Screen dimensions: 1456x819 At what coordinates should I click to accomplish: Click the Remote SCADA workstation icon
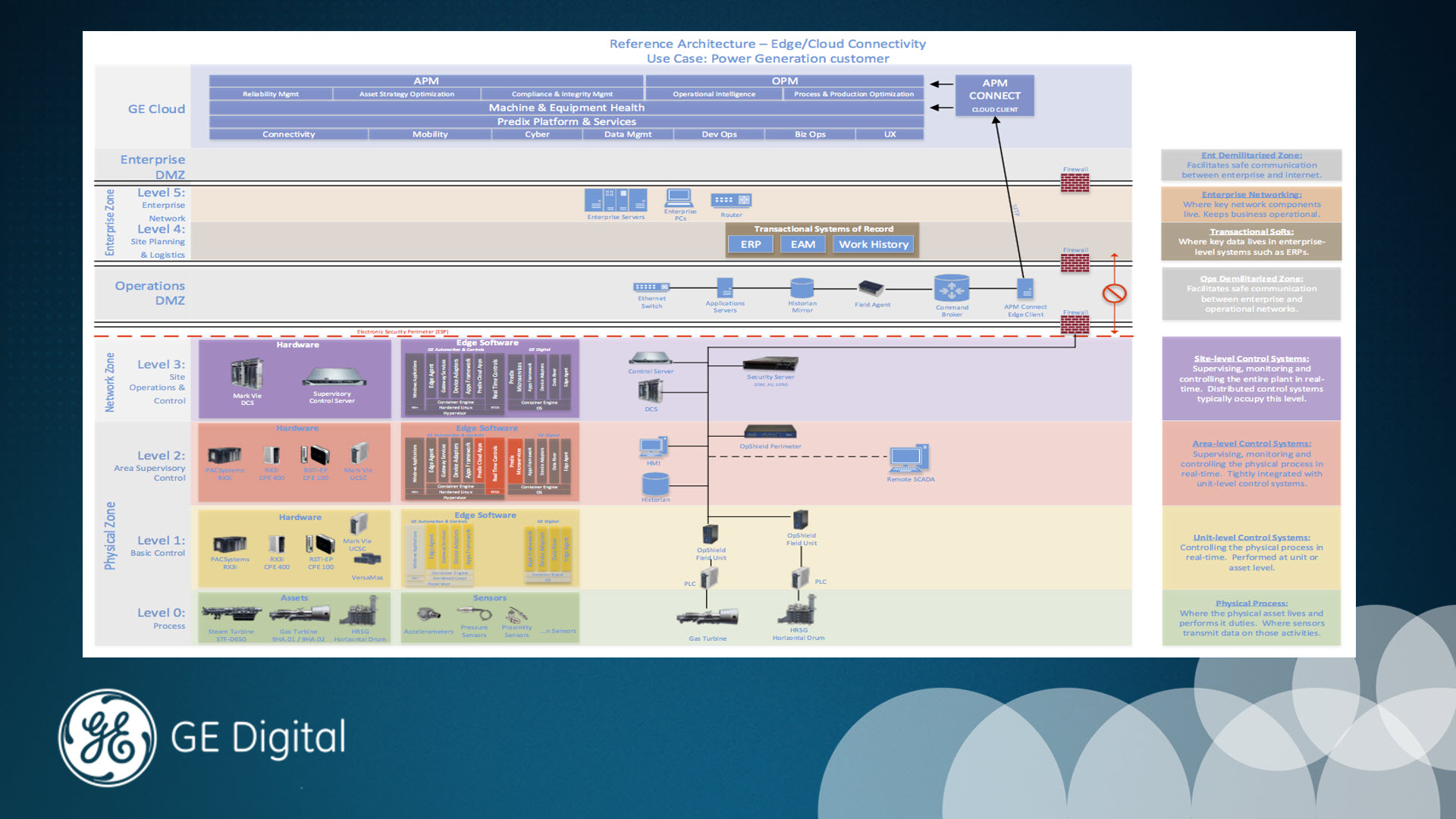point(909,459)
